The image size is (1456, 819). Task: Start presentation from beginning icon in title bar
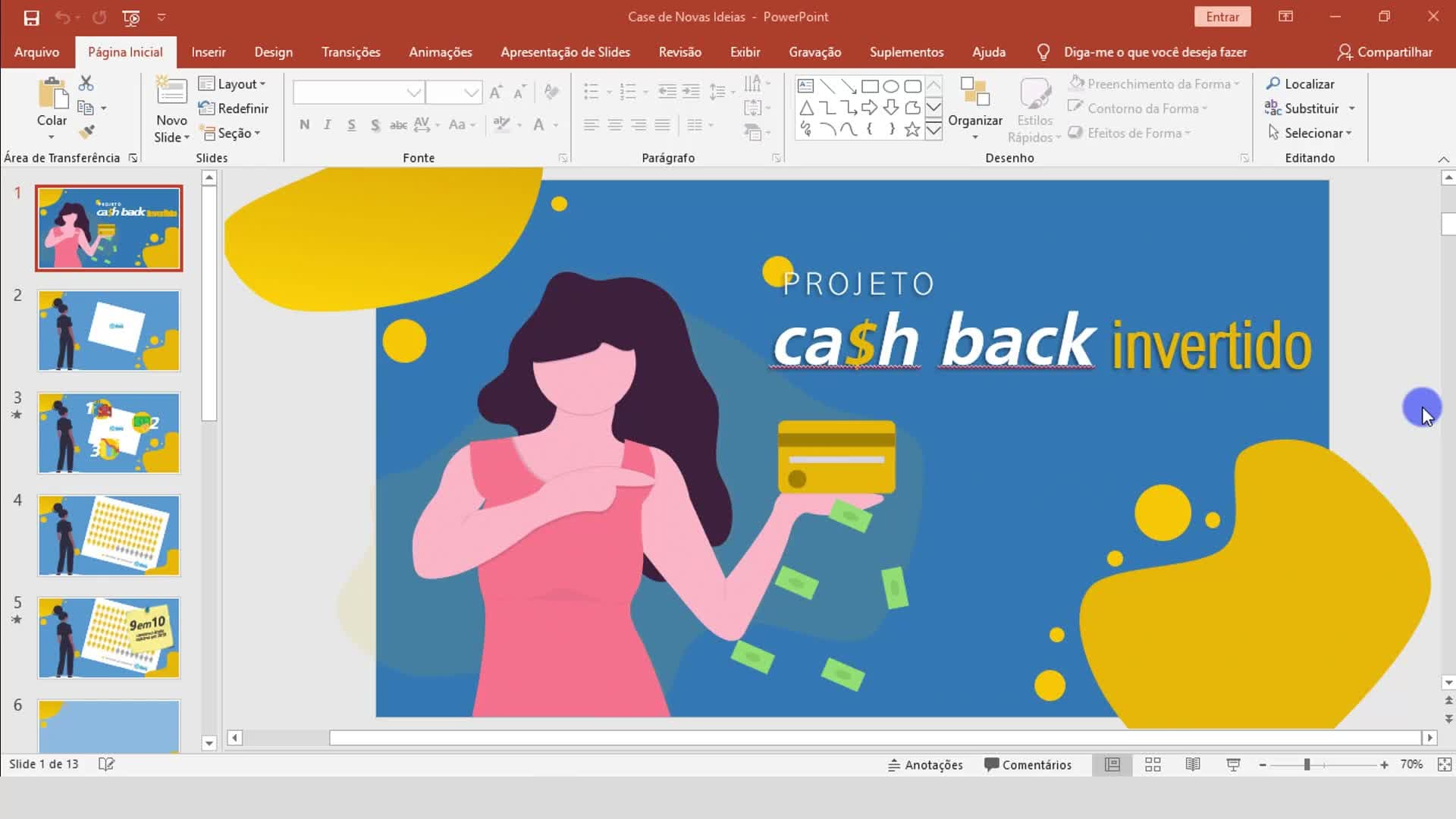pyautogui.click(x=131, y=17)
